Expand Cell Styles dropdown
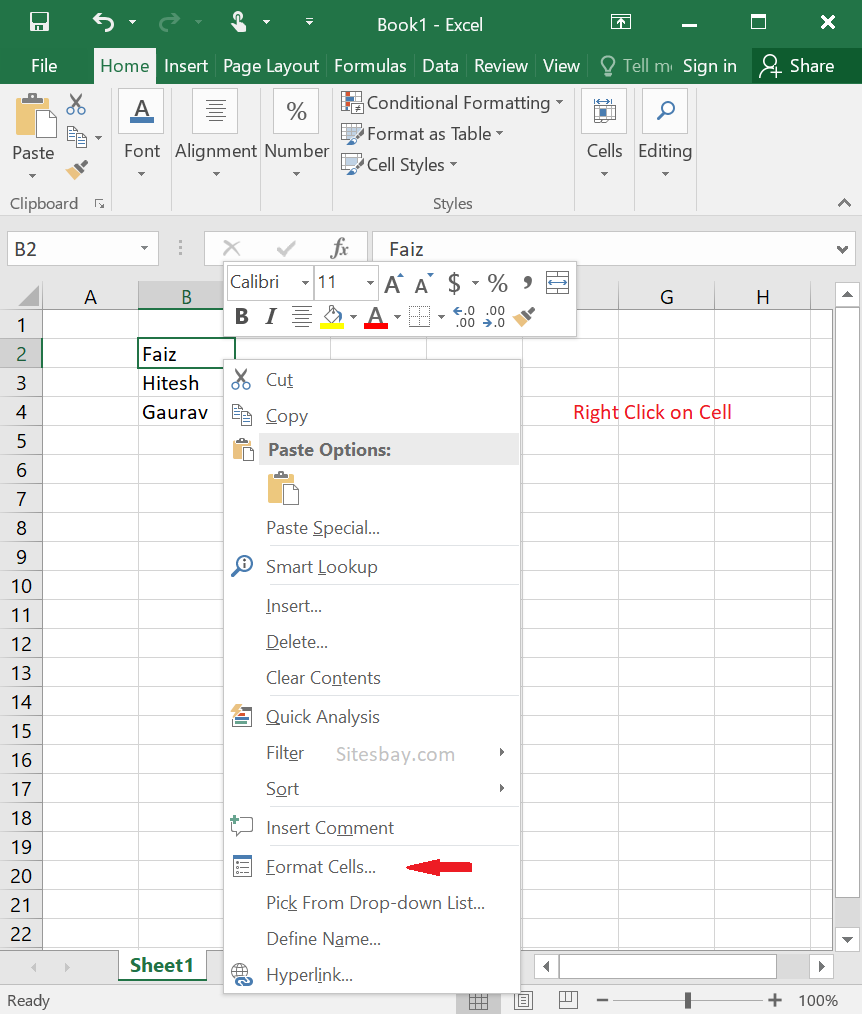This screenshot has height=1014, width=862. 453,165
